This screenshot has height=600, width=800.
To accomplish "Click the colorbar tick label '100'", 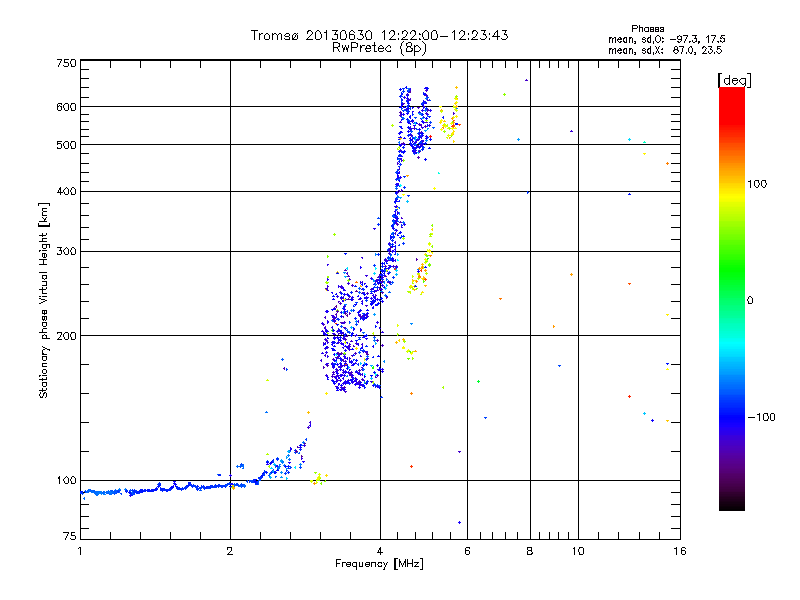I will 757,184.
